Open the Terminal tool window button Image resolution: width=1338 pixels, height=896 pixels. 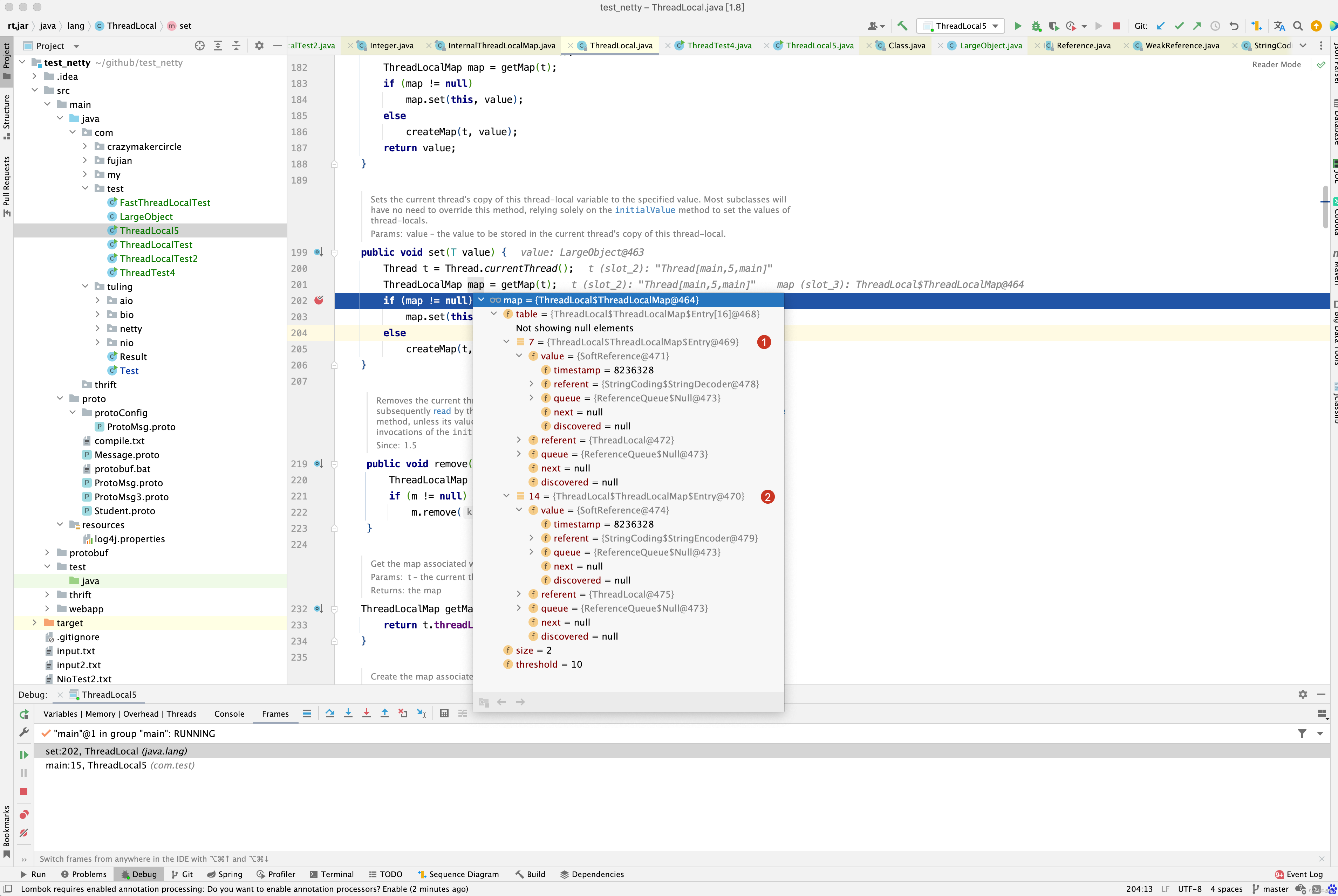click(332, 874)
